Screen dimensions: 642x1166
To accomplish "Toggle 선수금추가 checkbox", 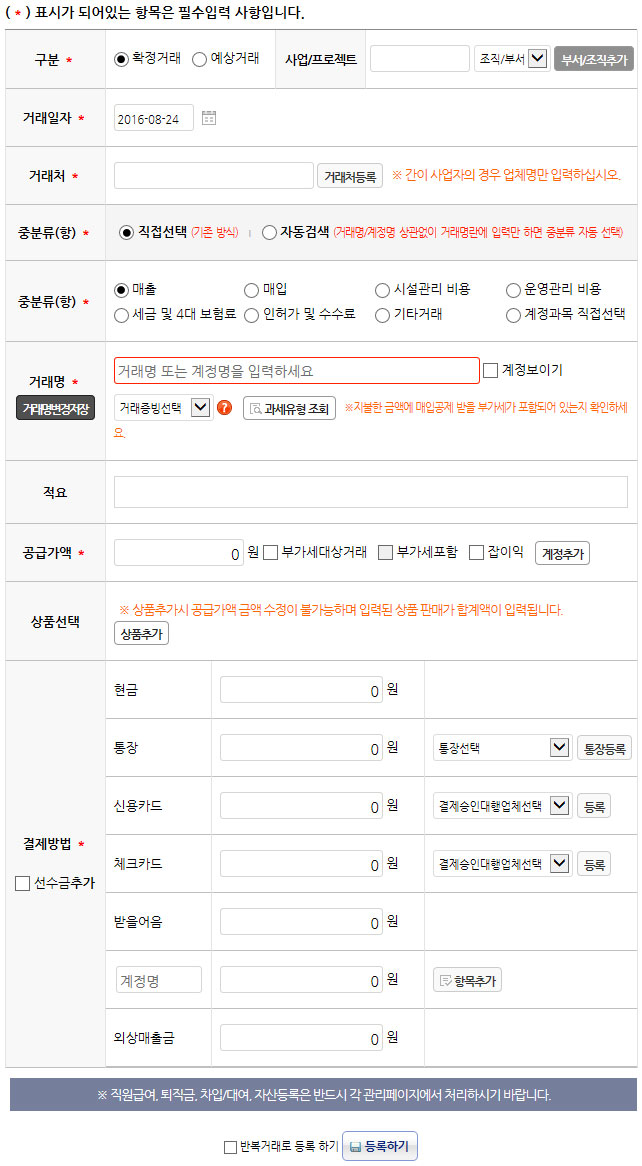I will click(22, 883).
